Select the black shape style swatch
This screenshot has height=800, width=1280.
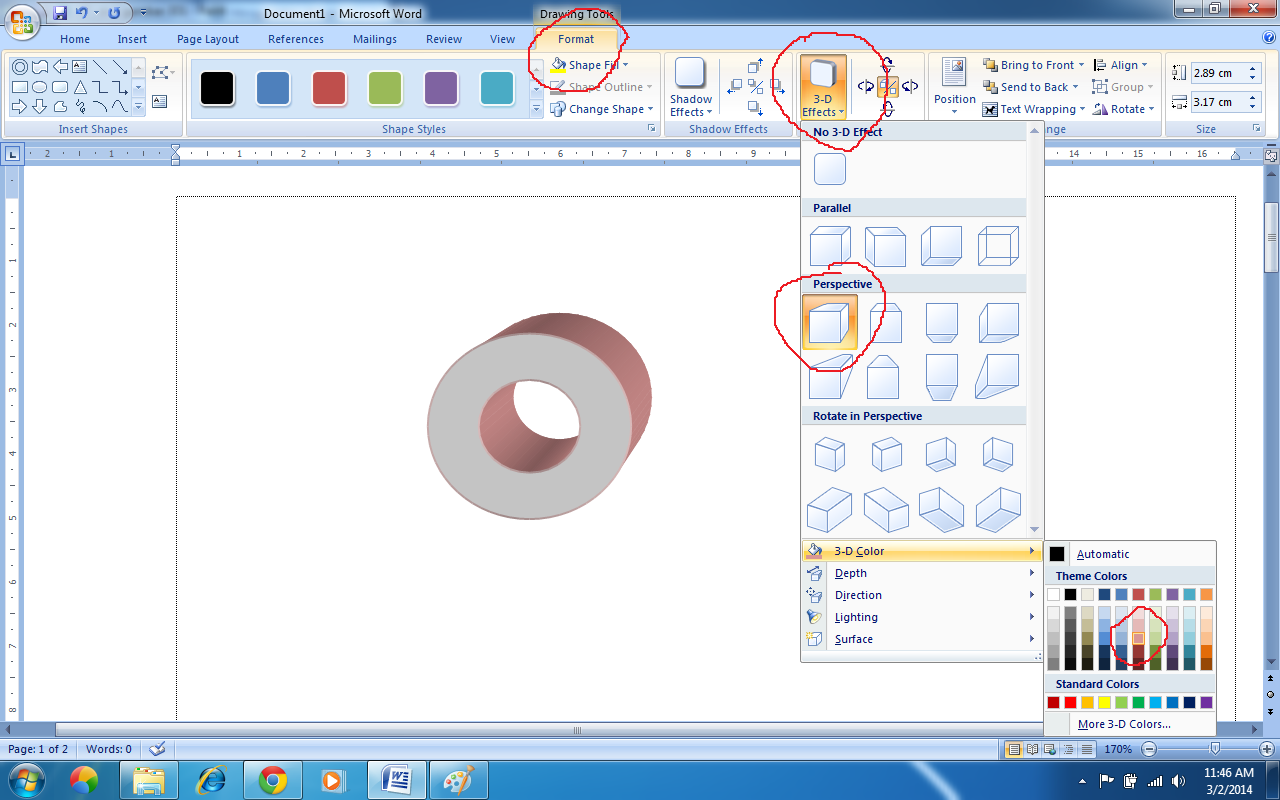[x=217, y=88]
